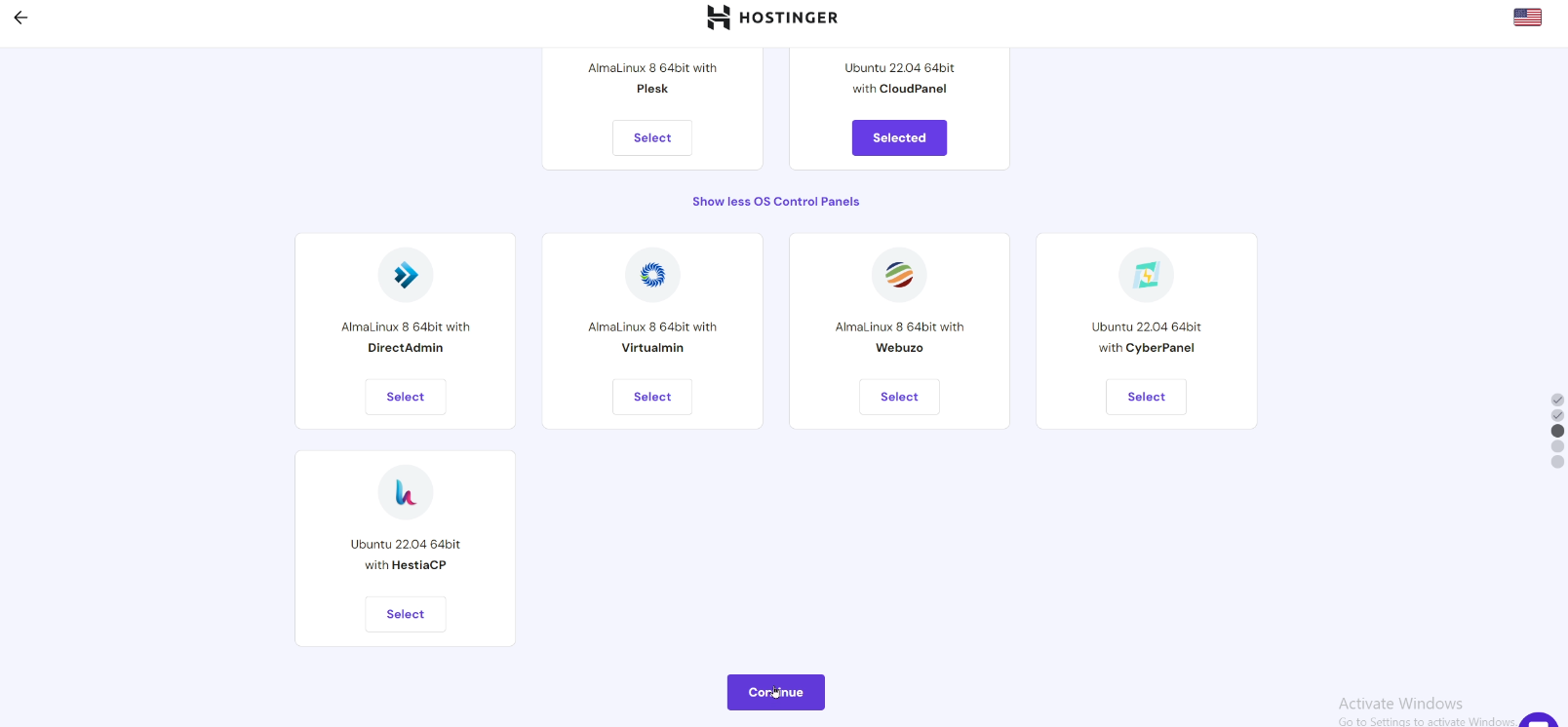Jump to second completed step dot

1557,415
